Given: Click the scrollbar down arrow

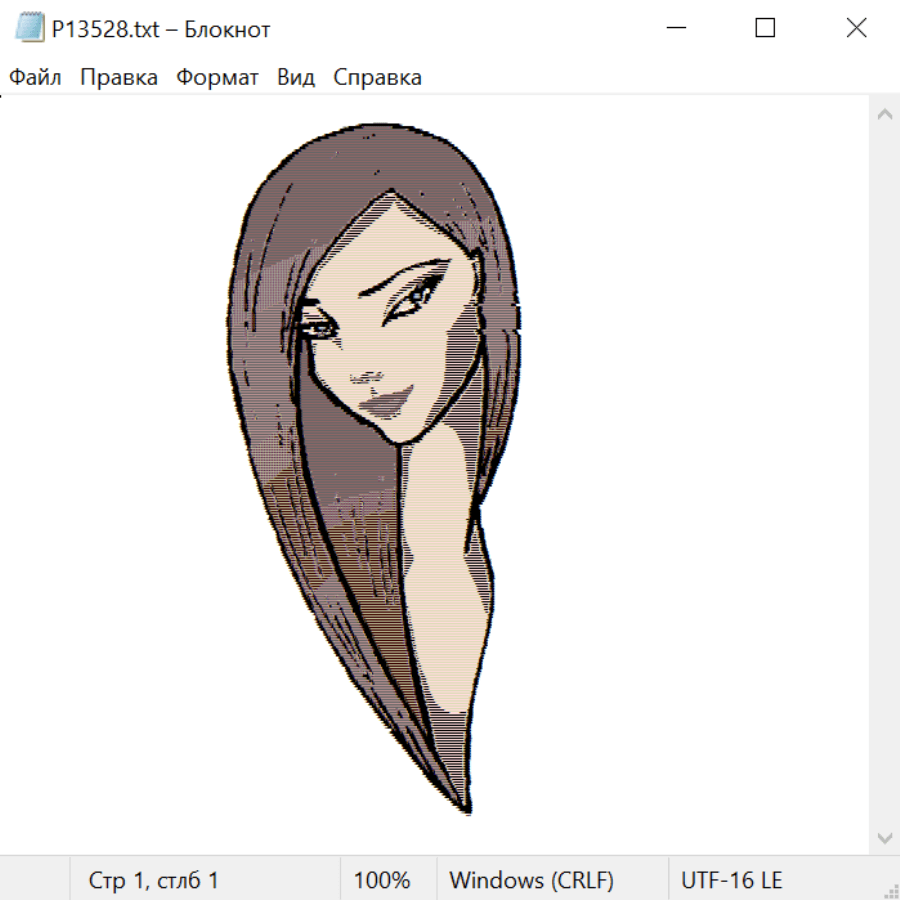Looking at the screenshot, I should (x=884, y=837).
